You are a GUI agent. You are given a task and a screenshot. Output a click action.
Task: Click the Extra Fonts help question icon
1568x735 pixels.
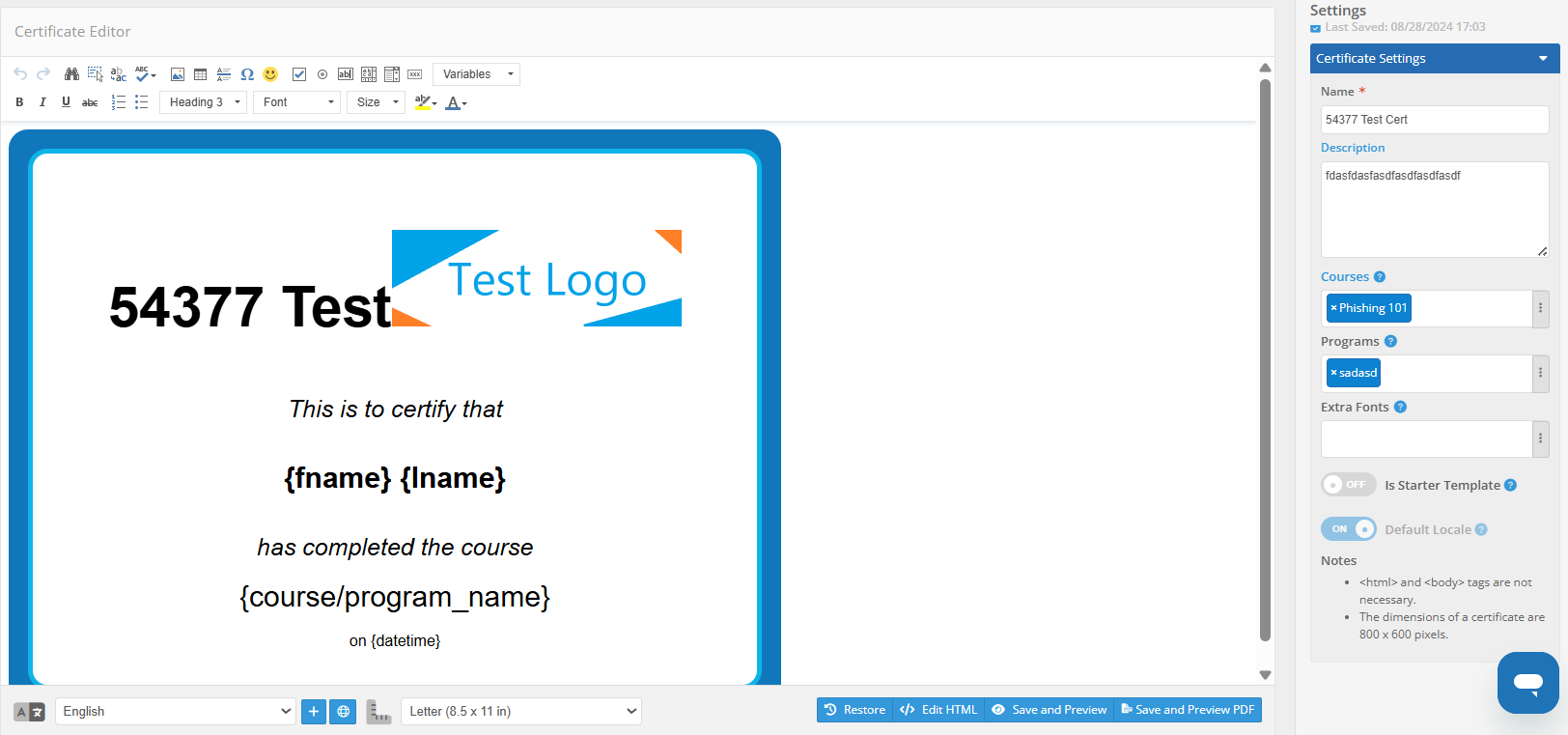[1400, 408]
